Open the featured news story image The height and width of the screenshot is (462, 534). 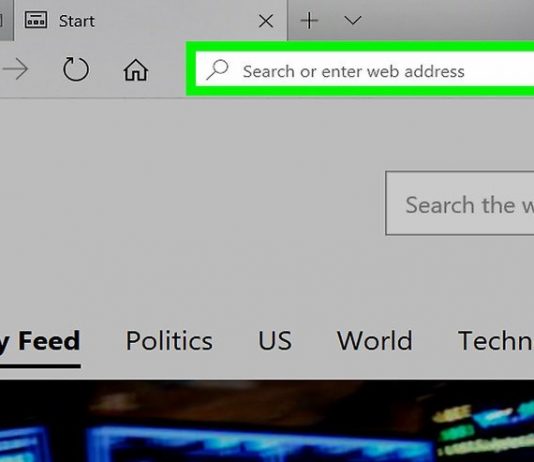[x=267, y=421]
